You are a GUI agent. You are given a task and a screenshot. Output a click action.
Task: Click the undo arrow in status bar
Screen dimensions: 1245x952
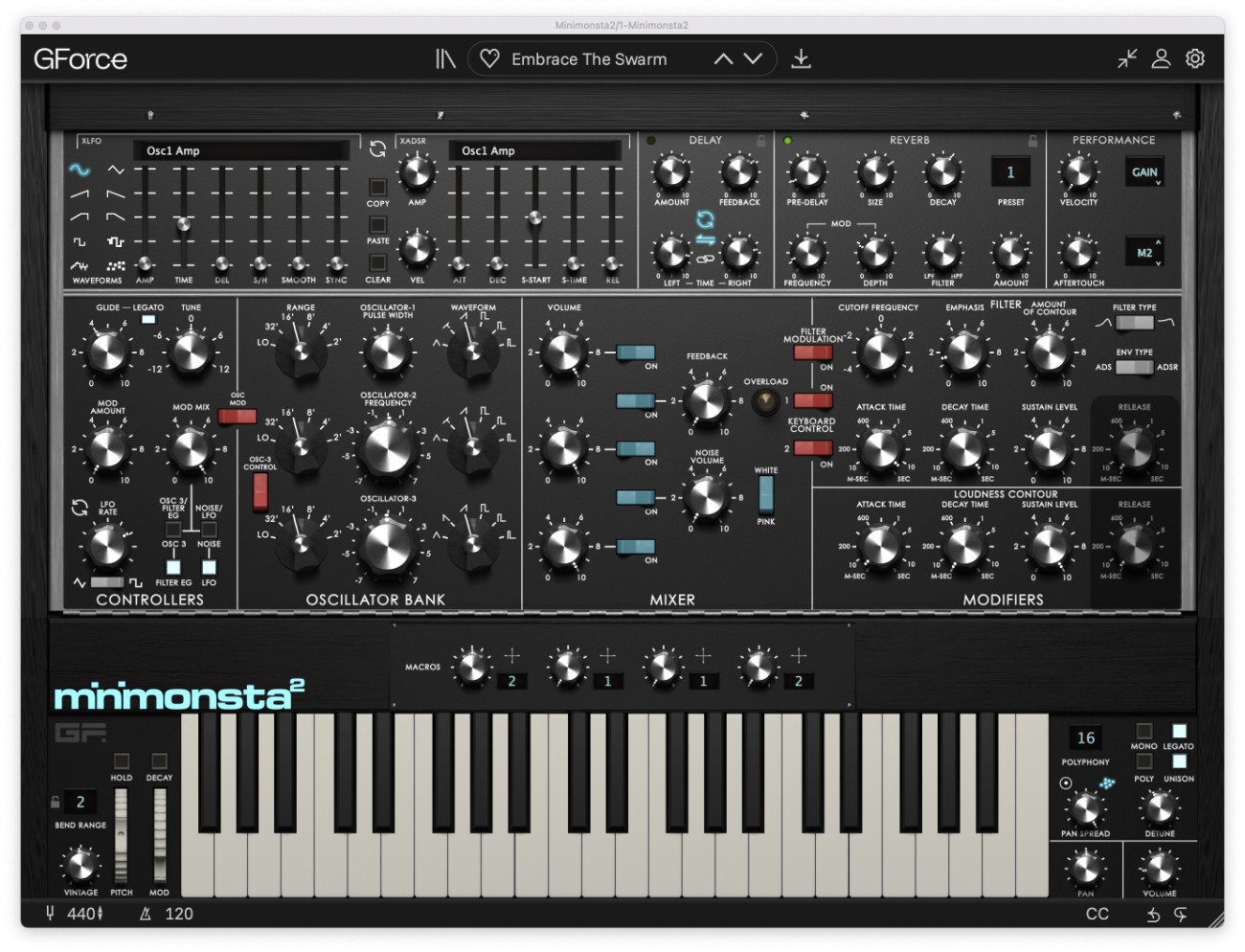click(1153, 915)
